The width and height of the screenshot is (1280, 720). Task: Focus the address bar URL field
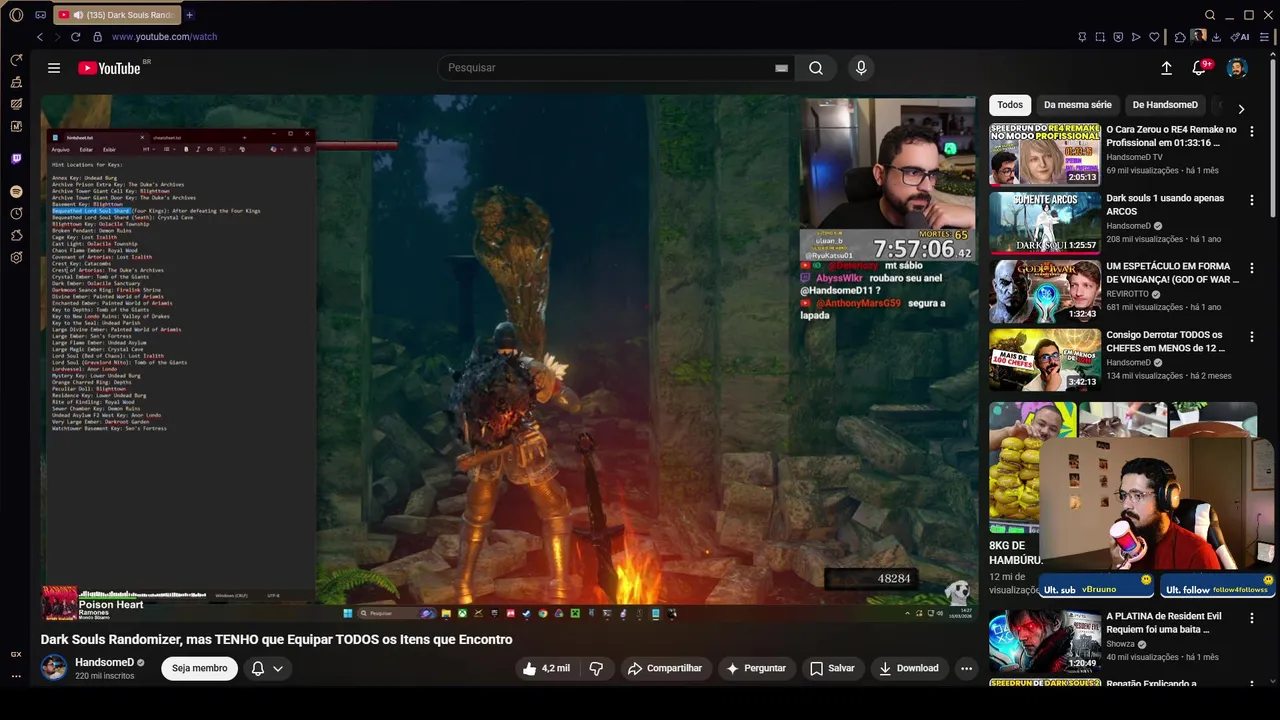coord(164,37)
